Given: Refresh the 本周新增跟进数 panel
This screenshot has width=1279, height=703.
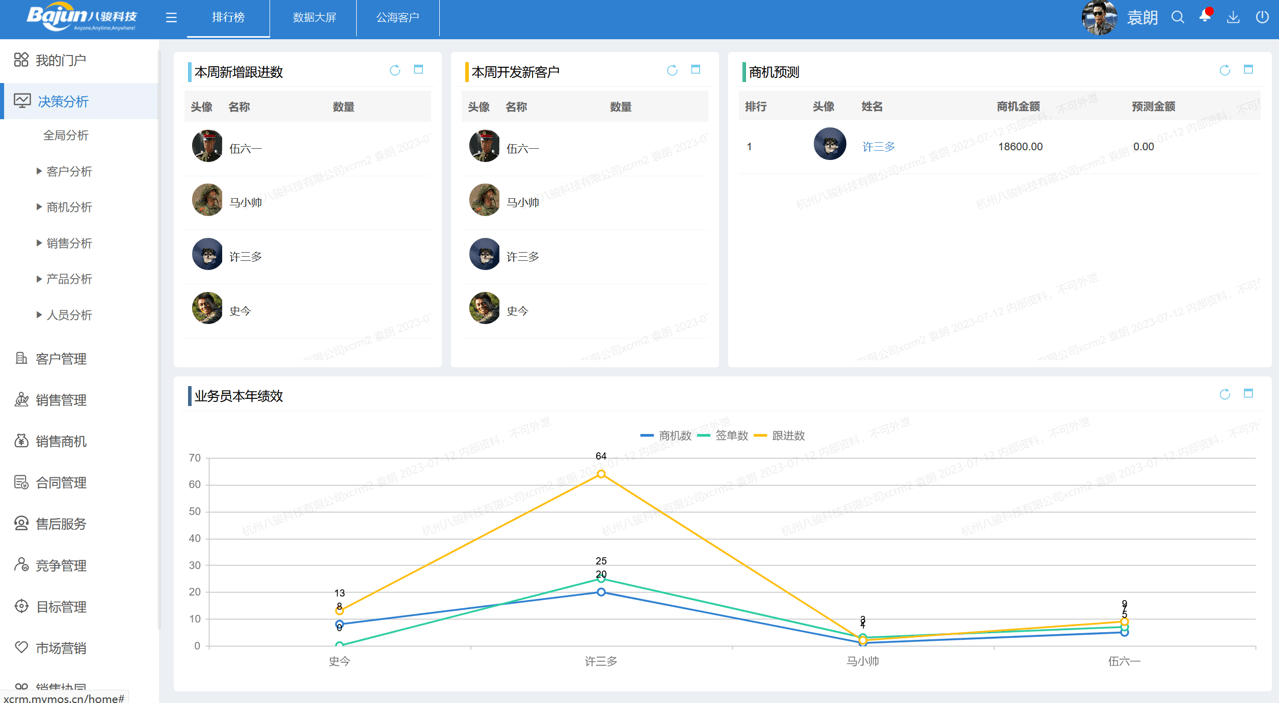Looking at the screenshot, I should coord(395,71).
